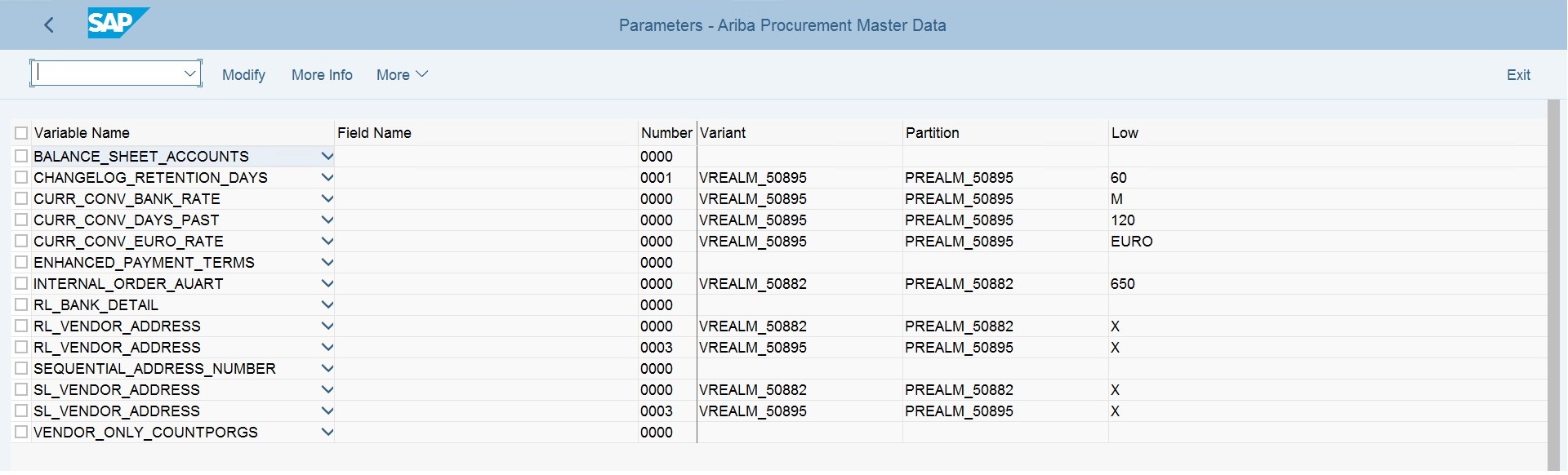Expand the CURR_CONV_EURO_RATE variable dropdown
Viewport: 1568px width, 475px height.
click(327, 241)
